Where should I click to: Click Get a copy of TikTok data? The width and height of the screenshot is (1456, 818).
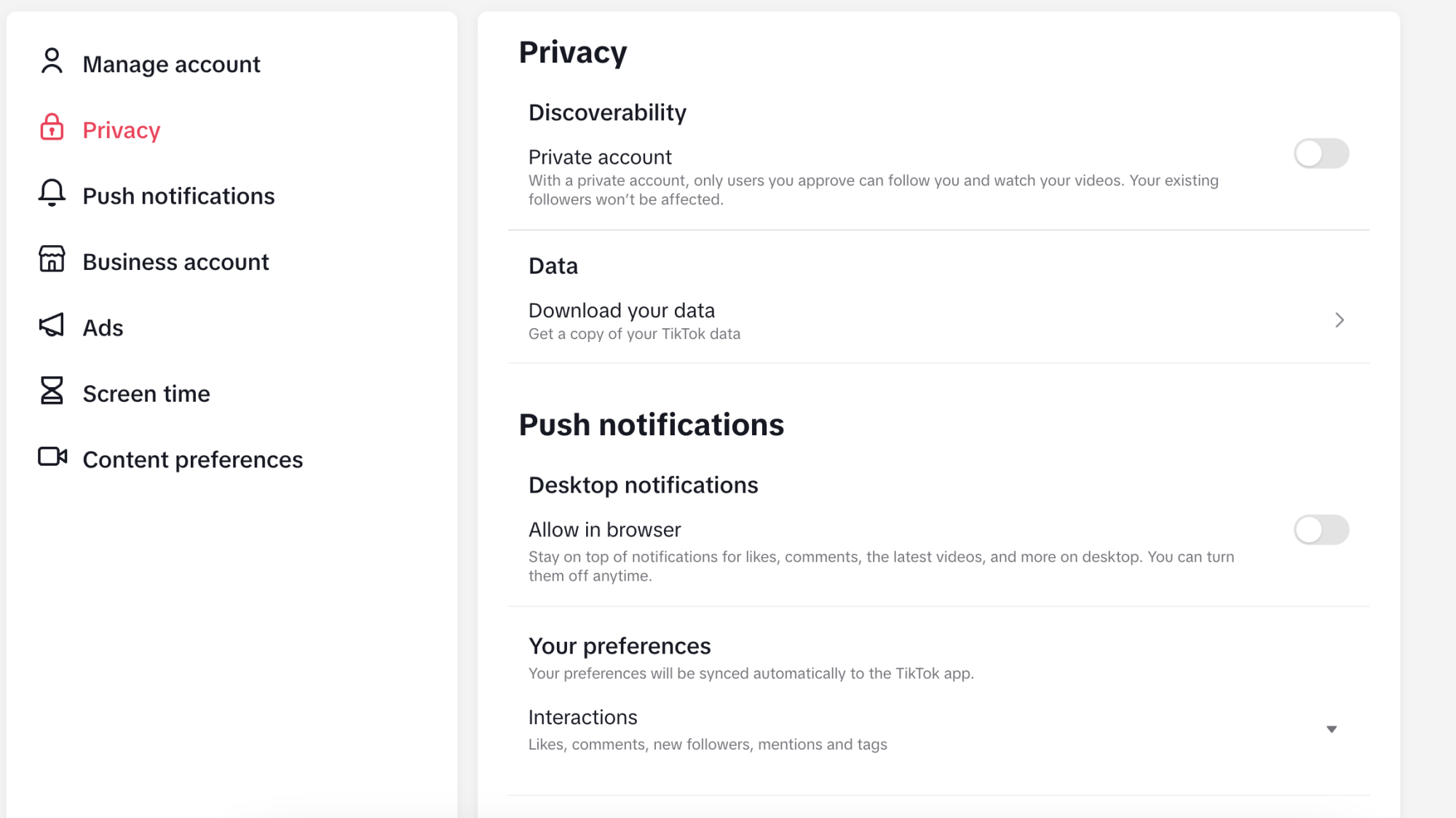pyautogui.click(x=634, y=333)
